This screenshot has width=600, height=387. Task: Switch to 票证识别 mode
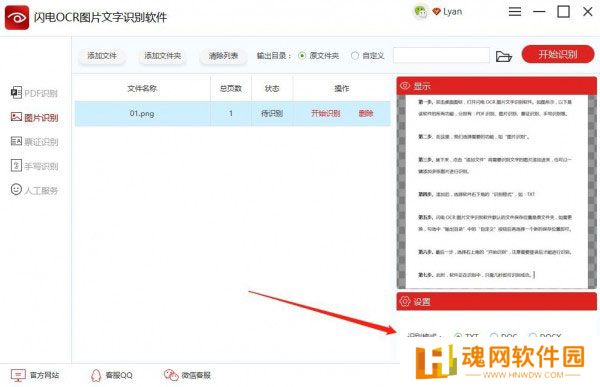coord(34,142)
